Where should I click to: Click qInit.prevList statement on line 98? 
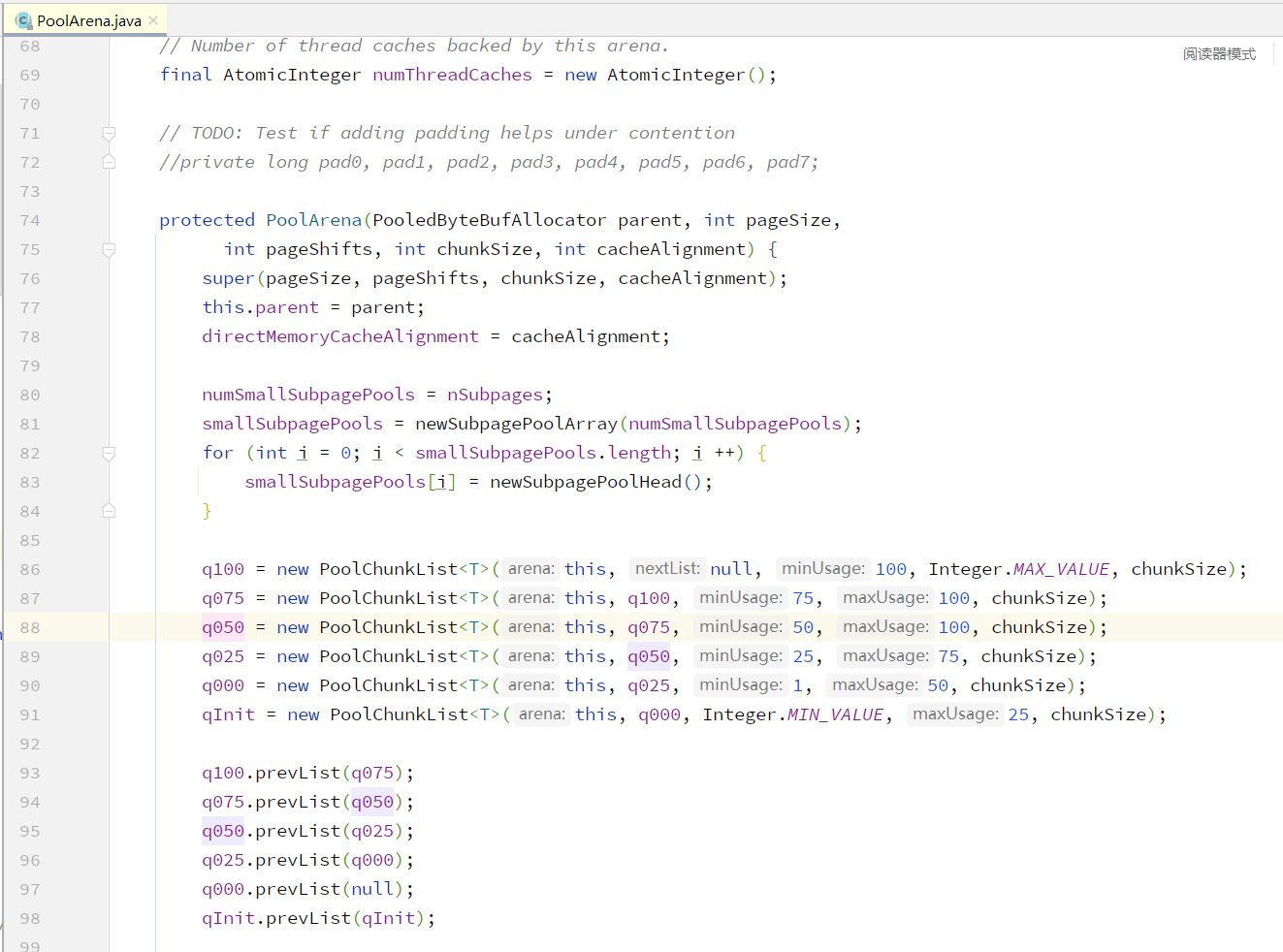pos(319,918)
